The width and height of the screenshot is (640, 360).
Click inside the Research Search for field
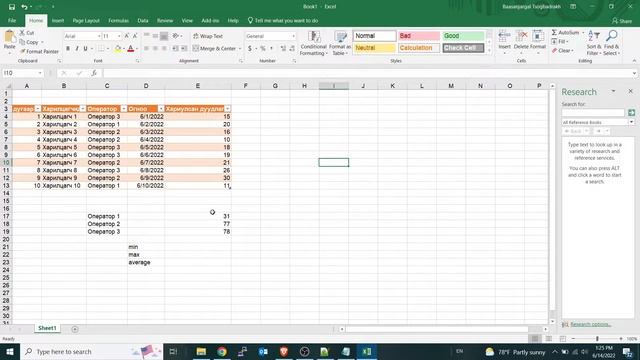click(x=593, y=113)
